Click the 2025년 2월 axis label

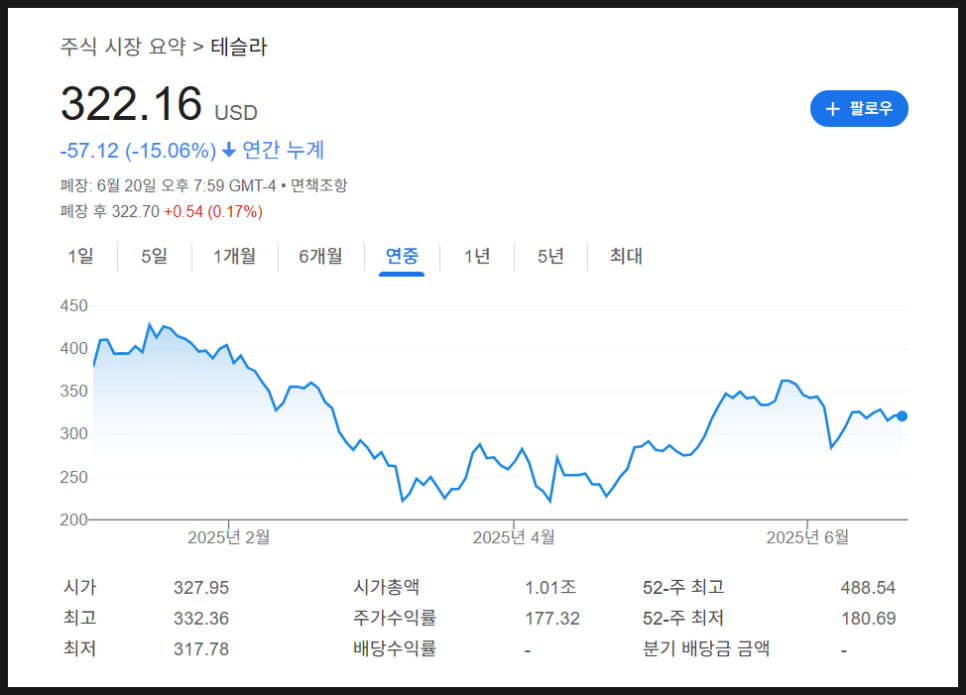pyautogui.click(x=229, y=537)
